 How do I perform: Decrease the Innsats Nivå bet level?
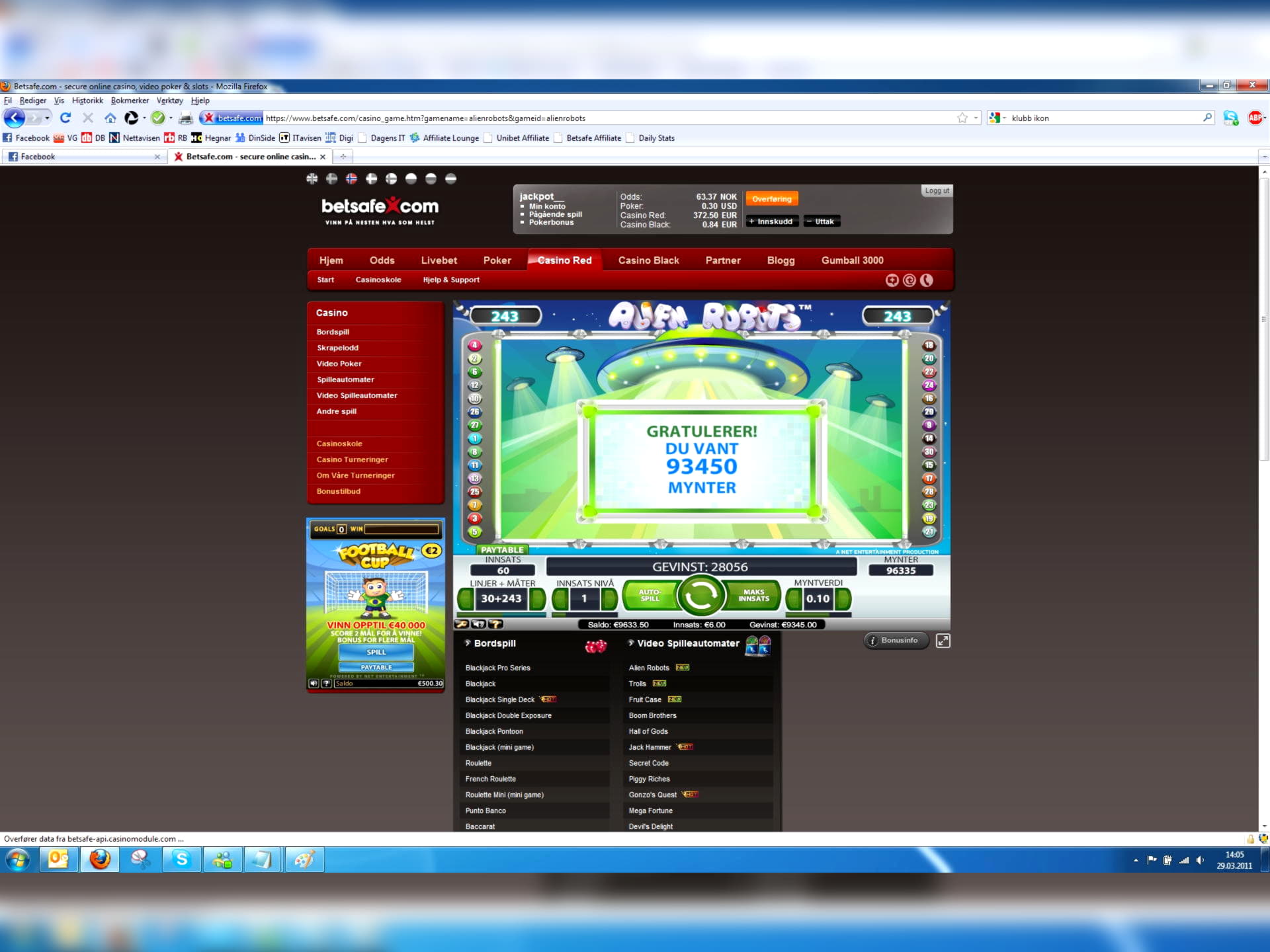coord(560,598)
